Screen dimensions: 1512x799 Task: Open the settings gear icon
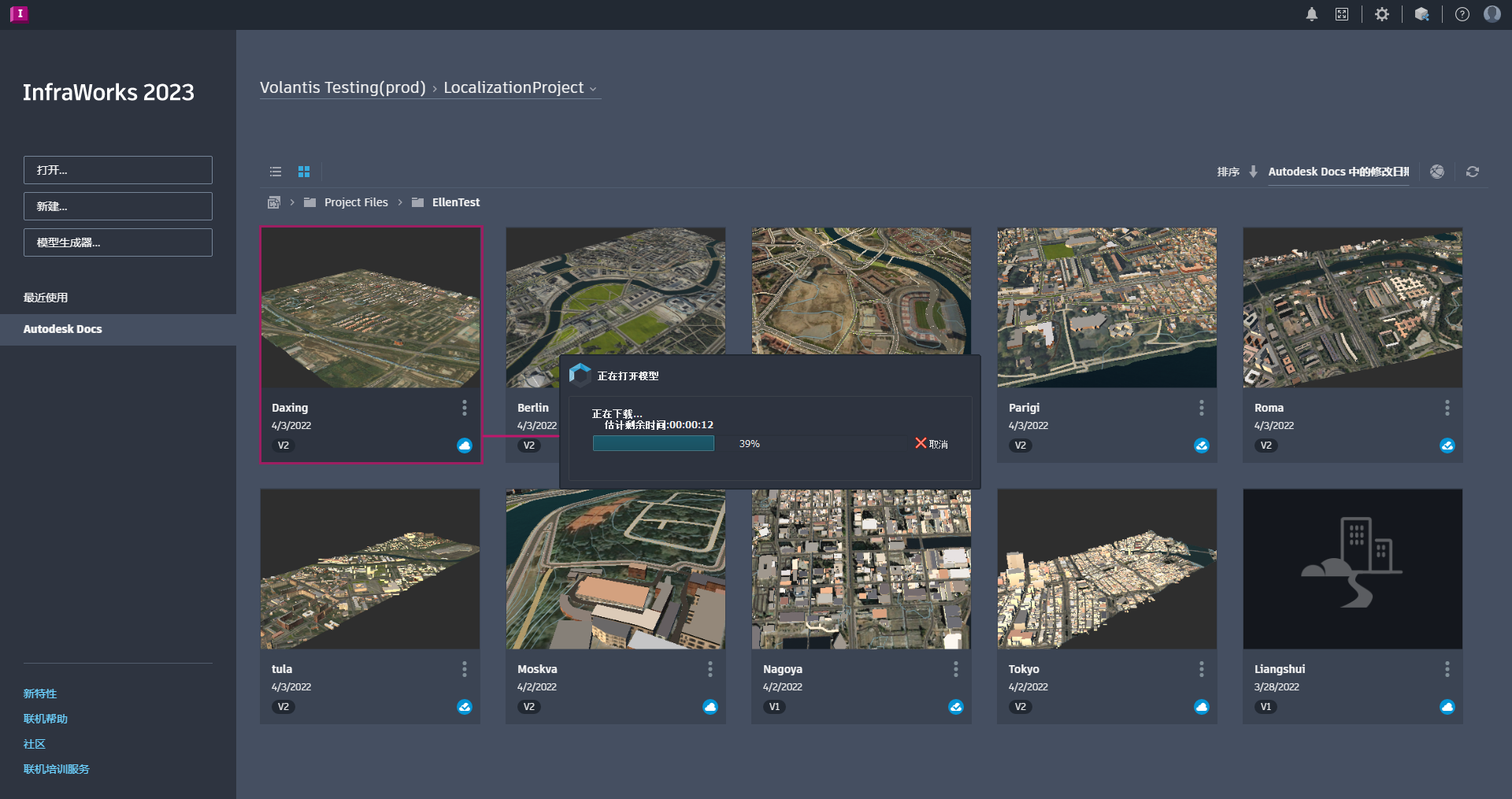(x=1382, y=14)
